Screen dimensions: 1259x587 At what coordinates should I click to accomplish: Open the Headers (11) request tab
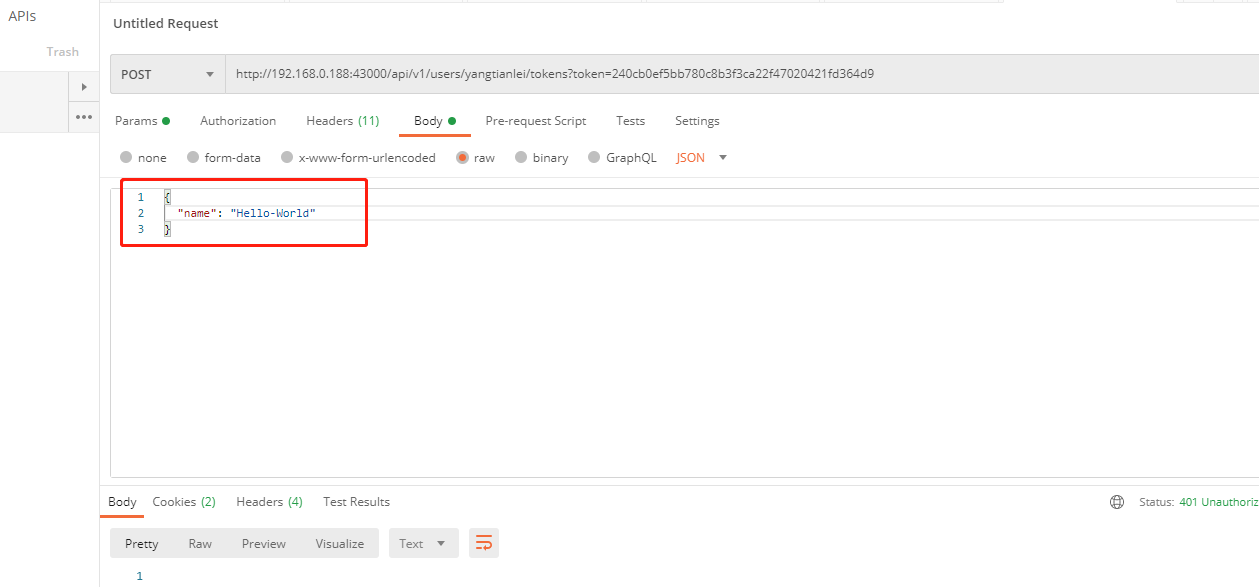tap(343, 121)
